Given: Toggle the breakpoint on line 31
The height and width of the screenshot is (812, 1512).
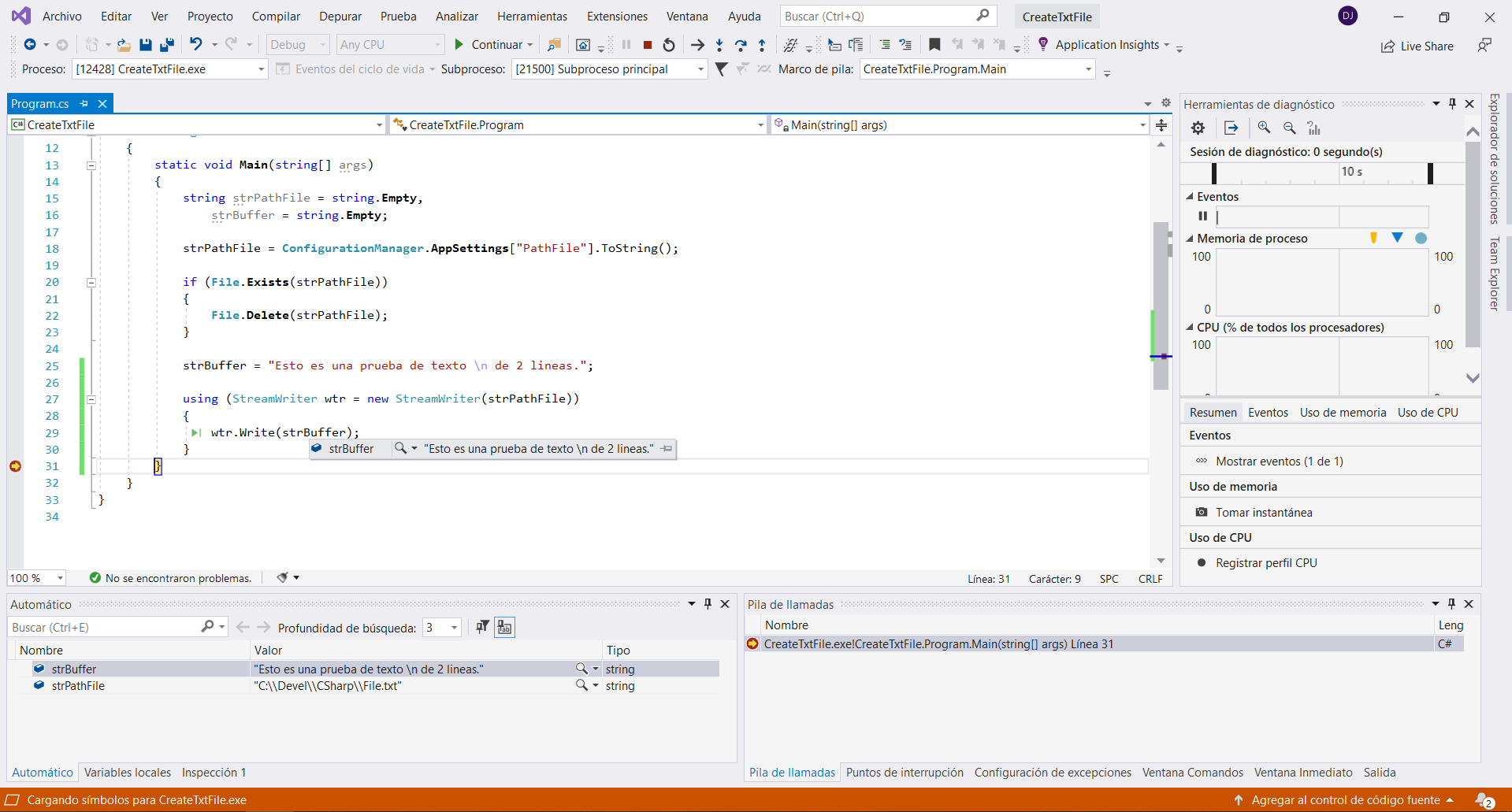Looking at the screenshot, I should [15, 466].
